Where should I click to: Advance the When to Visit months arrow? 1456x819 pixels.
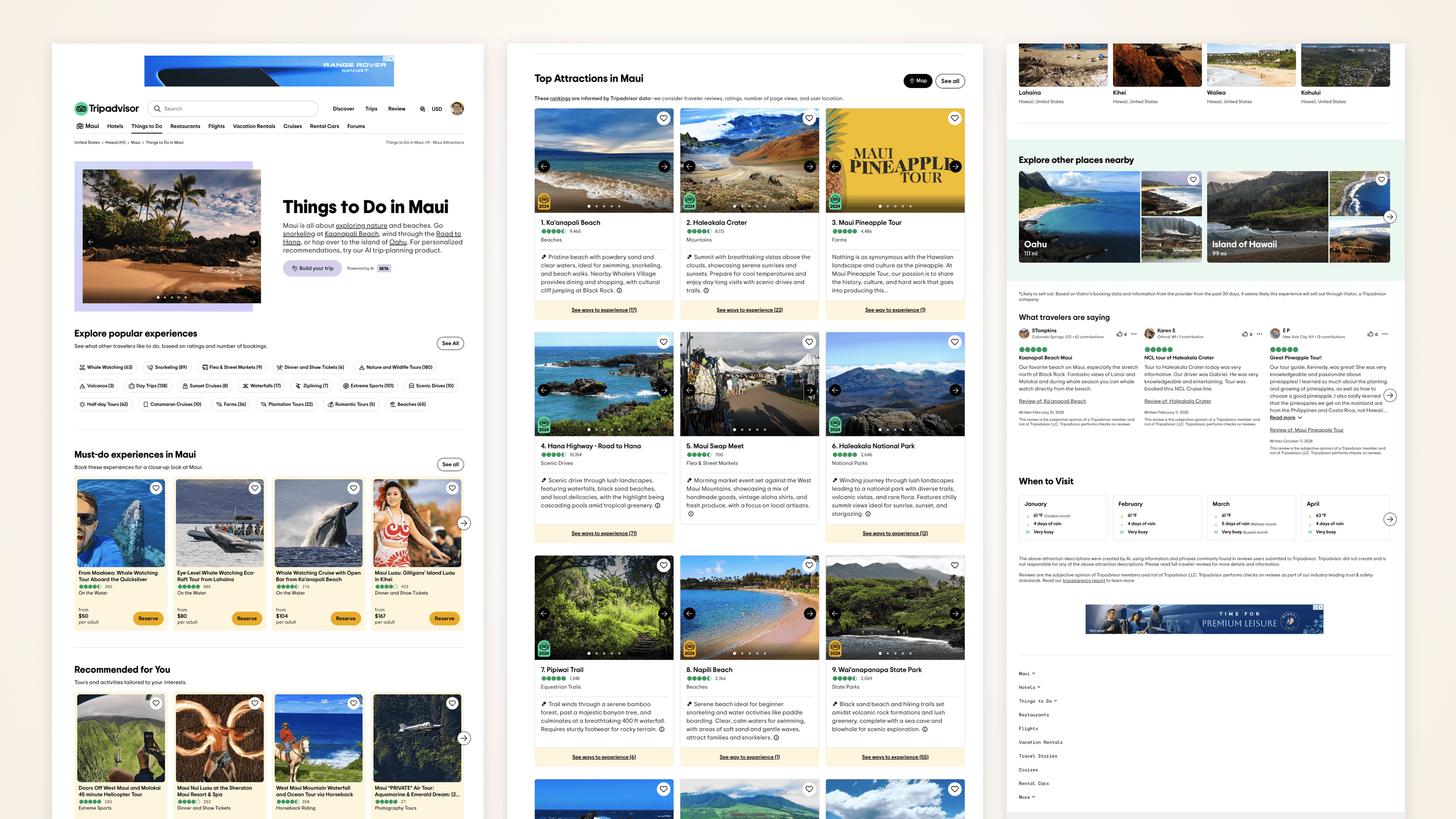click(x=1390, y=519)
